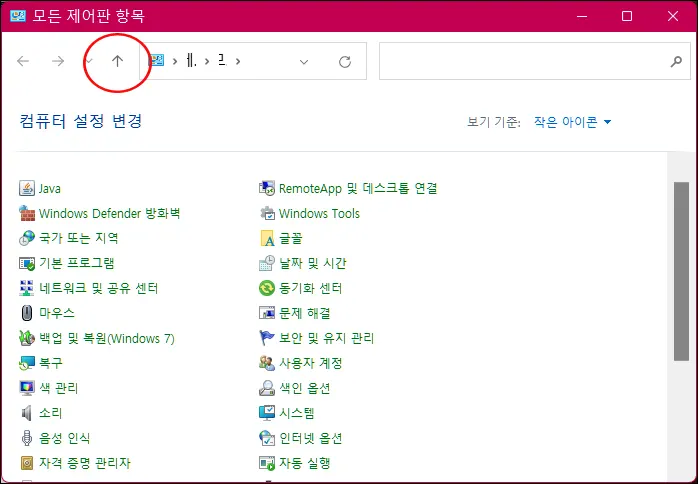Click the 자동 실행 autoplay icon
698x484 pixels.
point(267,463)
